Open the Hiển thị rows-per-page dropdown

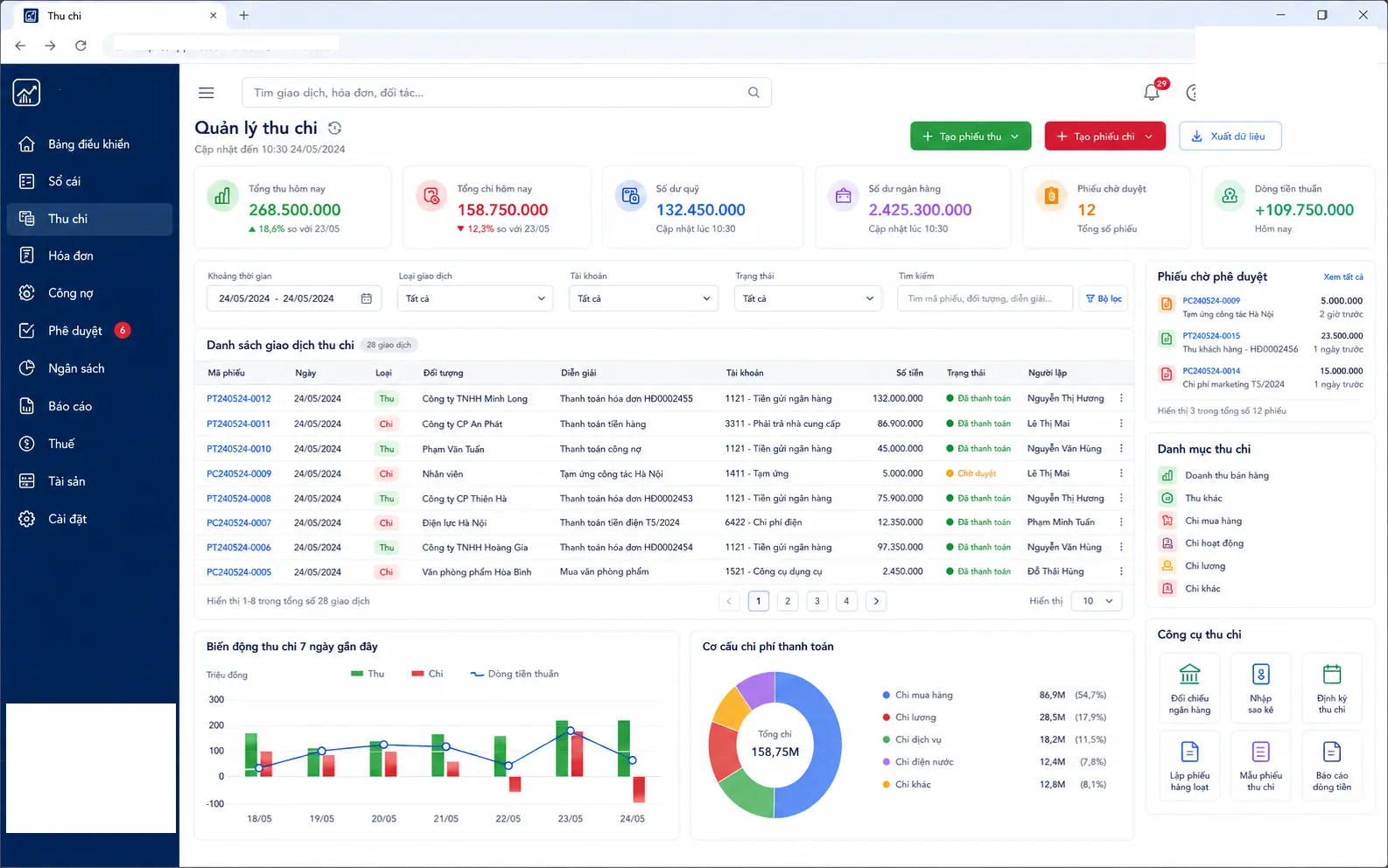click(x=1097, y=601)
